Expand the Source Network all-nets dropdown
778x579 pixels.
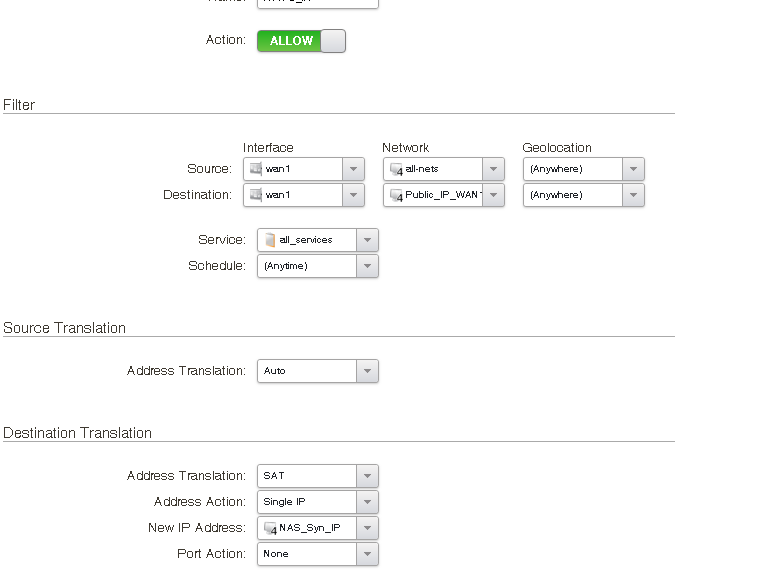pos(493,169)
